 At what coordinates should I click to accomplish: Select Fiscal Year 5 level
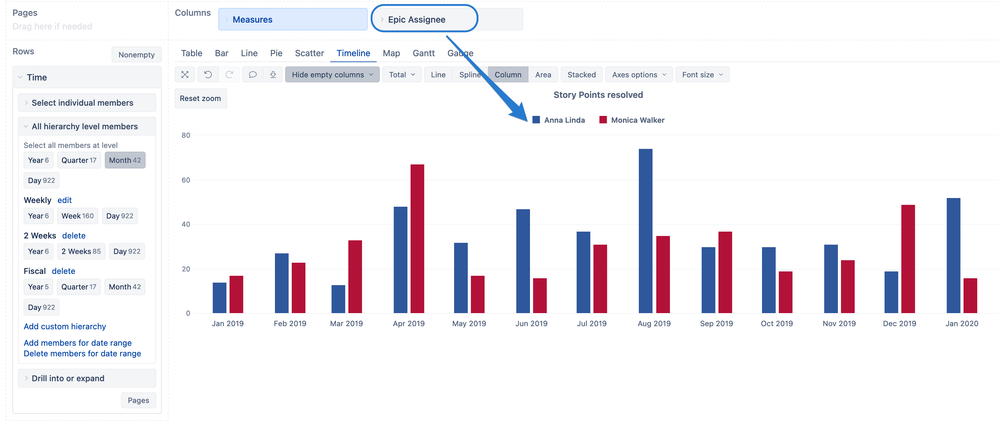[38, 287]
